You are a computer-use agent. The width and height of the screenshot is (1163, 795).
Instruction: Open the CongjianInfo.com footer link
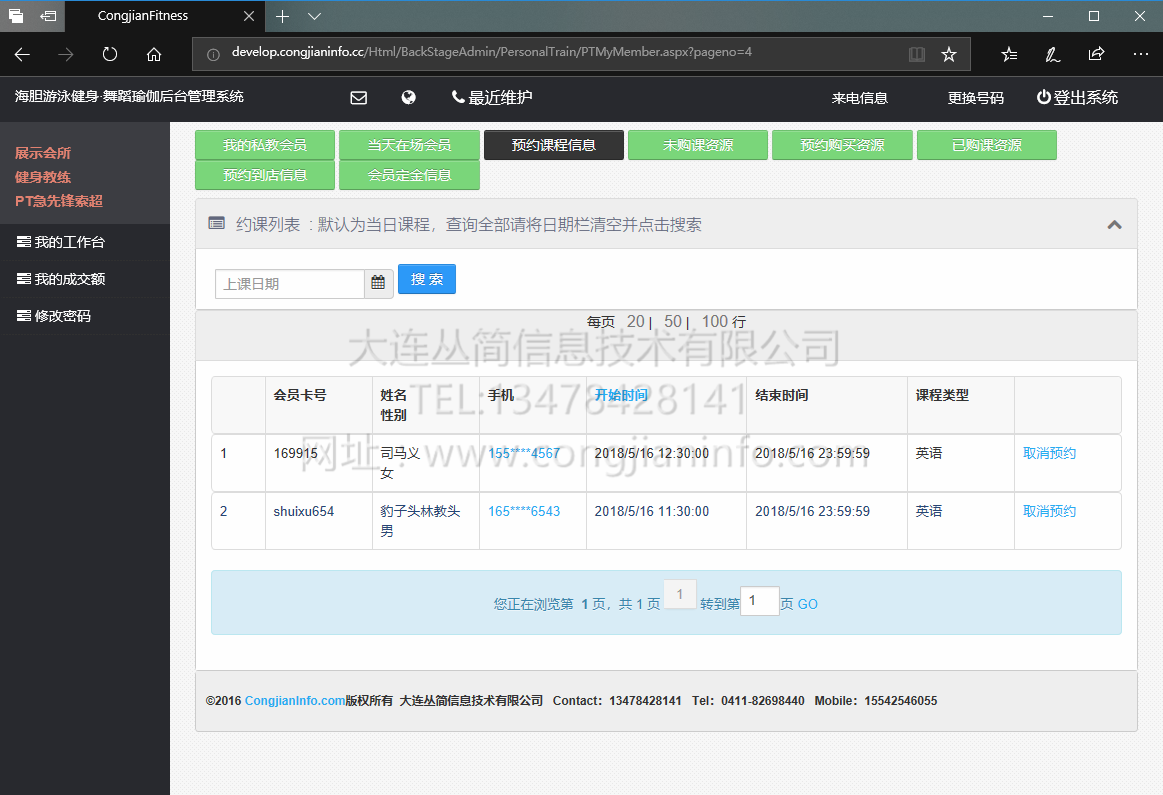tap(294, 701)
